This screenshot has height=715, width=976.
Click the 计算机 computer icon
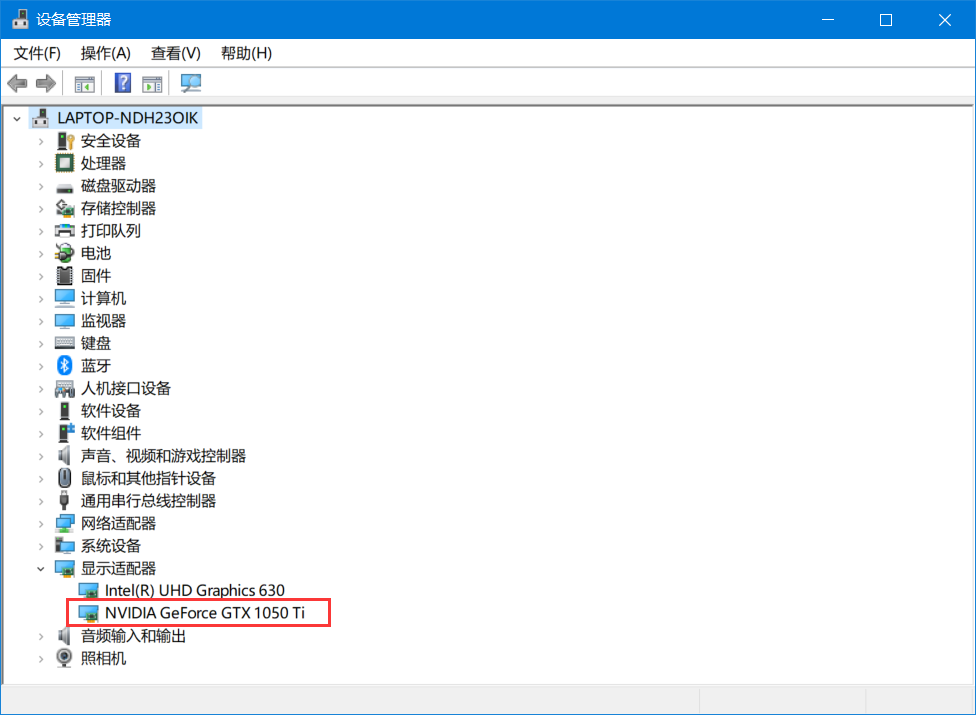tap(65, 298)
